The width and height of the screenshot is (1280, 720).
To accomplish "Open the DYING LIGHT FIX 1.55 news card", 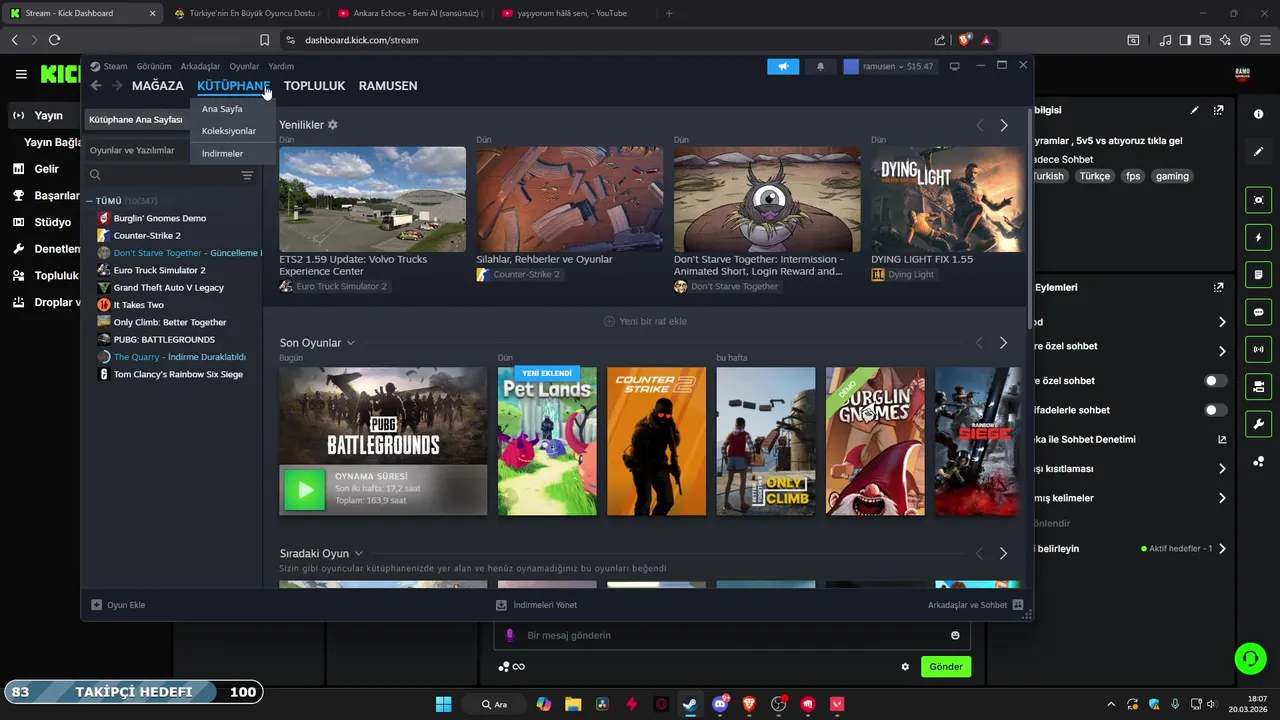I will (x=946, y=213).
